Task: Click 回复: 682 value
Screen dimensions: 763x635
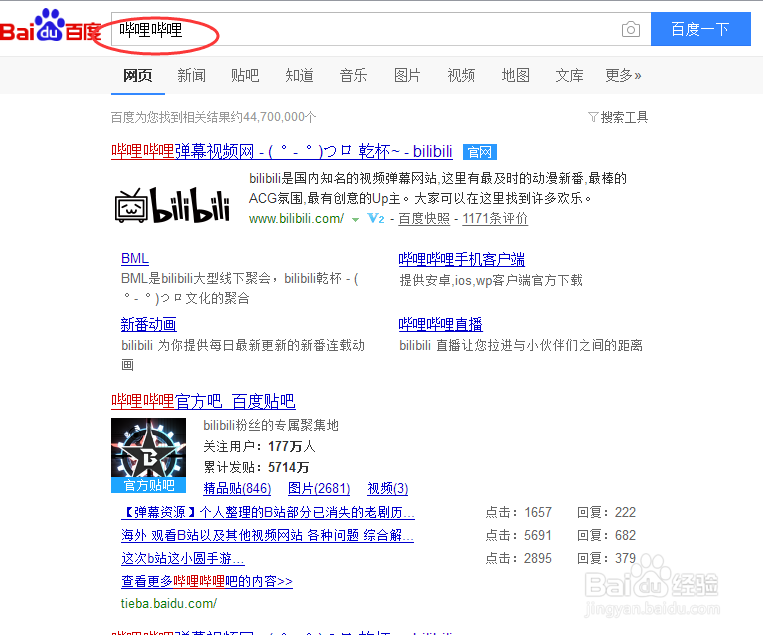Action: click(606, 535)
